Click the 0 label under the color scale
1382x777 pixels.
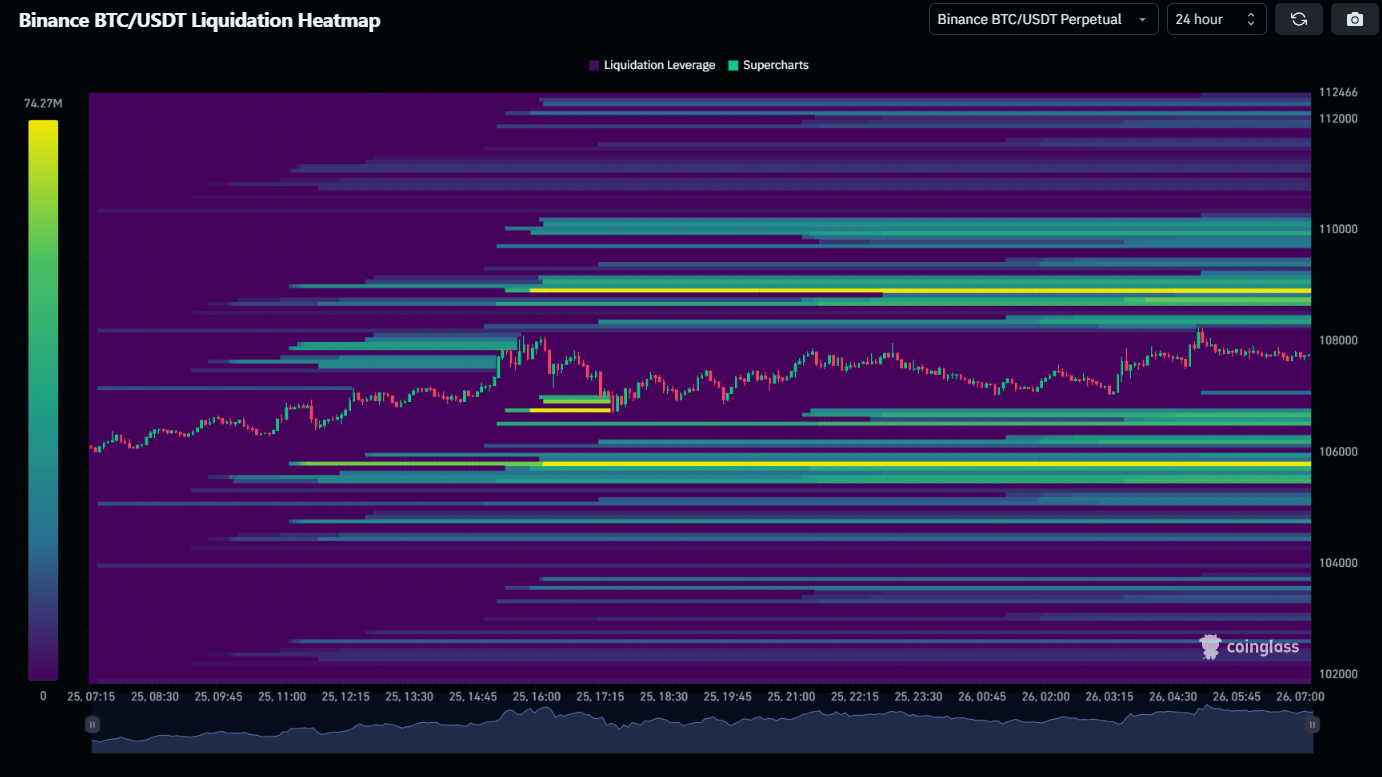[x=43, y=696]
